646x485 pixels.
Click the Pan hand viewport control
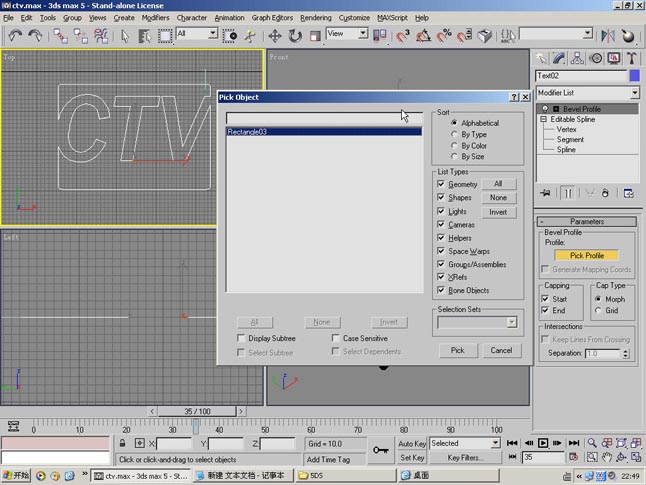tap(606, 457)
